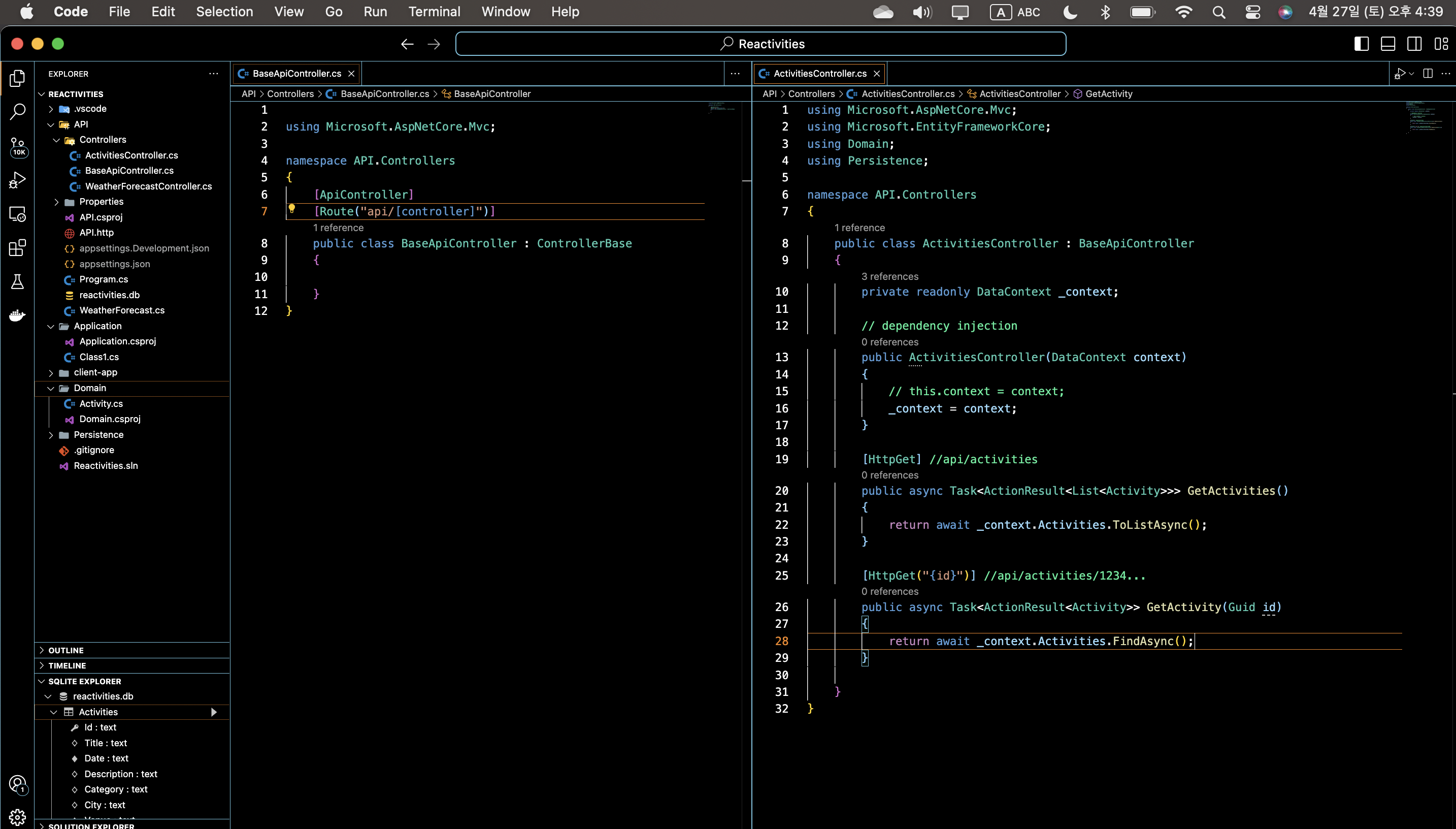Open the Testing flask view

(18, 281)
